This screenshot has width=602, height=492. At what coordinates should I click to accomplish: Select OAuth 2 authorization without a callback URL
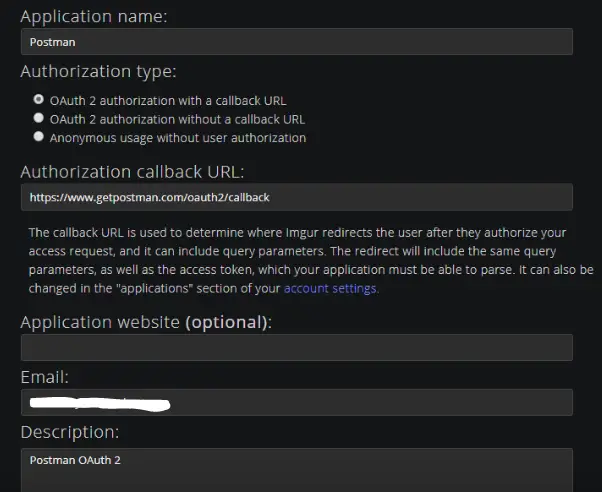(x=38, y=118)
